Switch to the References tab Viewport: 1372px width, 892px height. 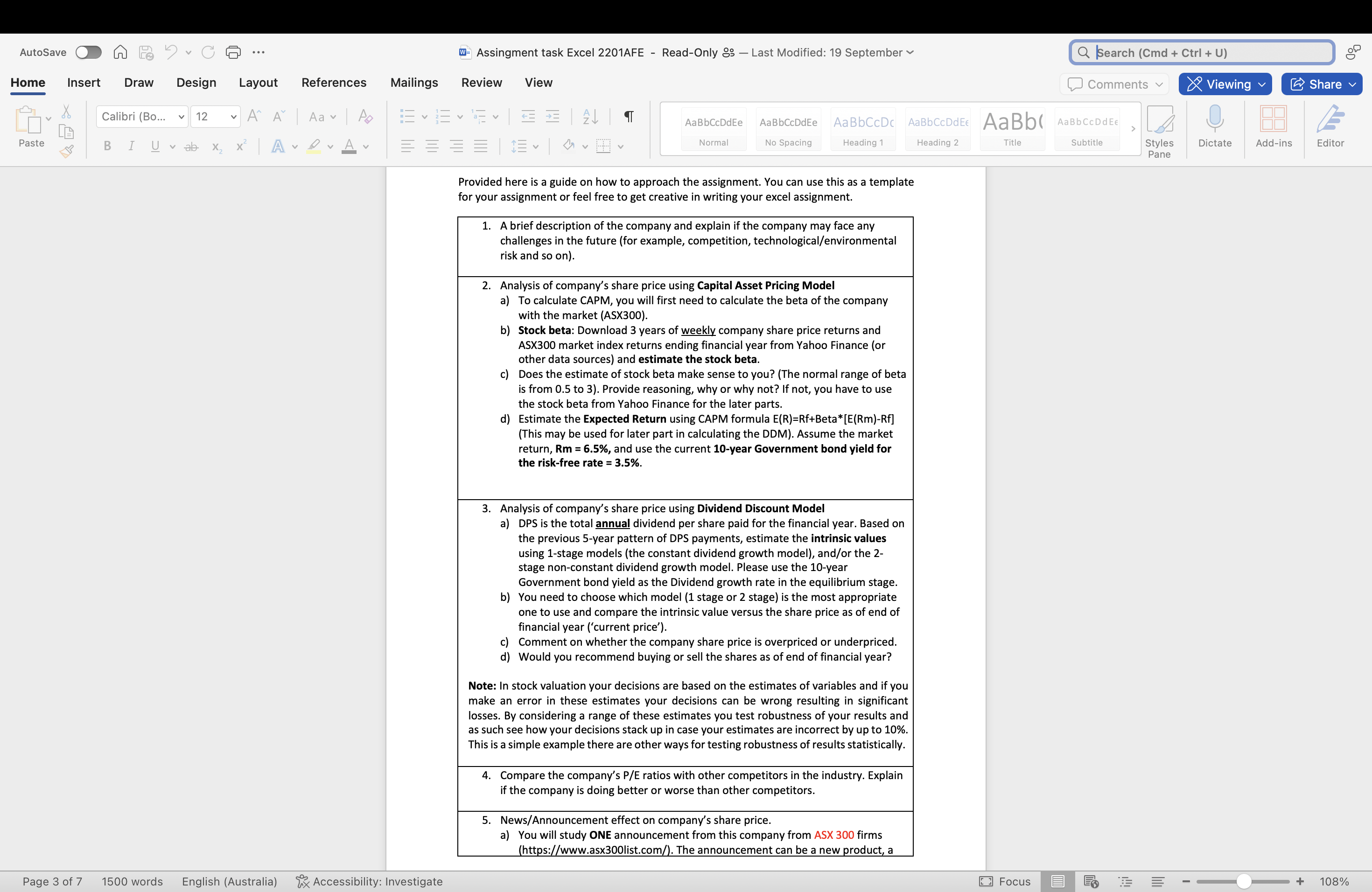point(334,83)
